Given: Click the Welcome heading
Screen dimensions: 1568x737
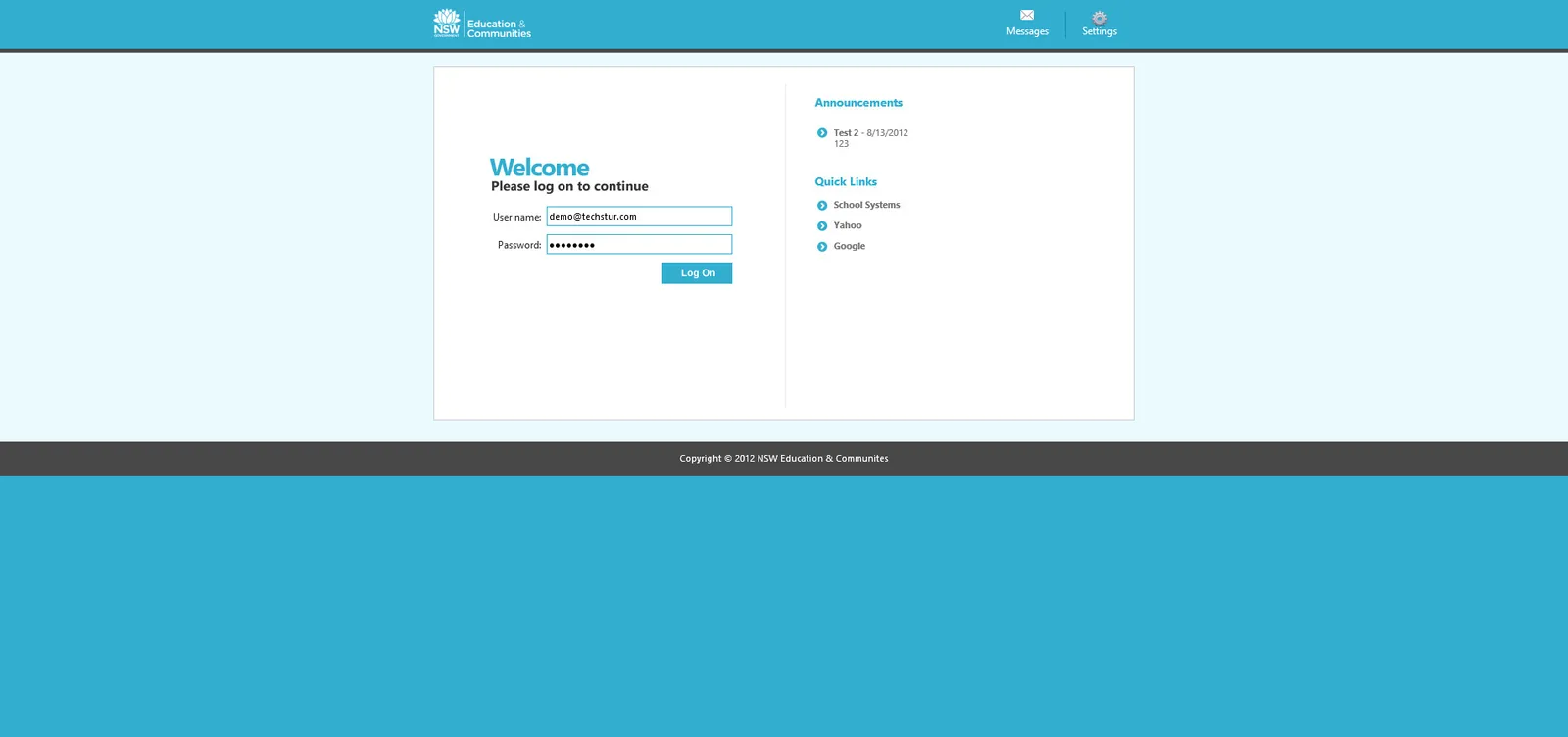Looking at the screenshot, I should coord(539,168).
